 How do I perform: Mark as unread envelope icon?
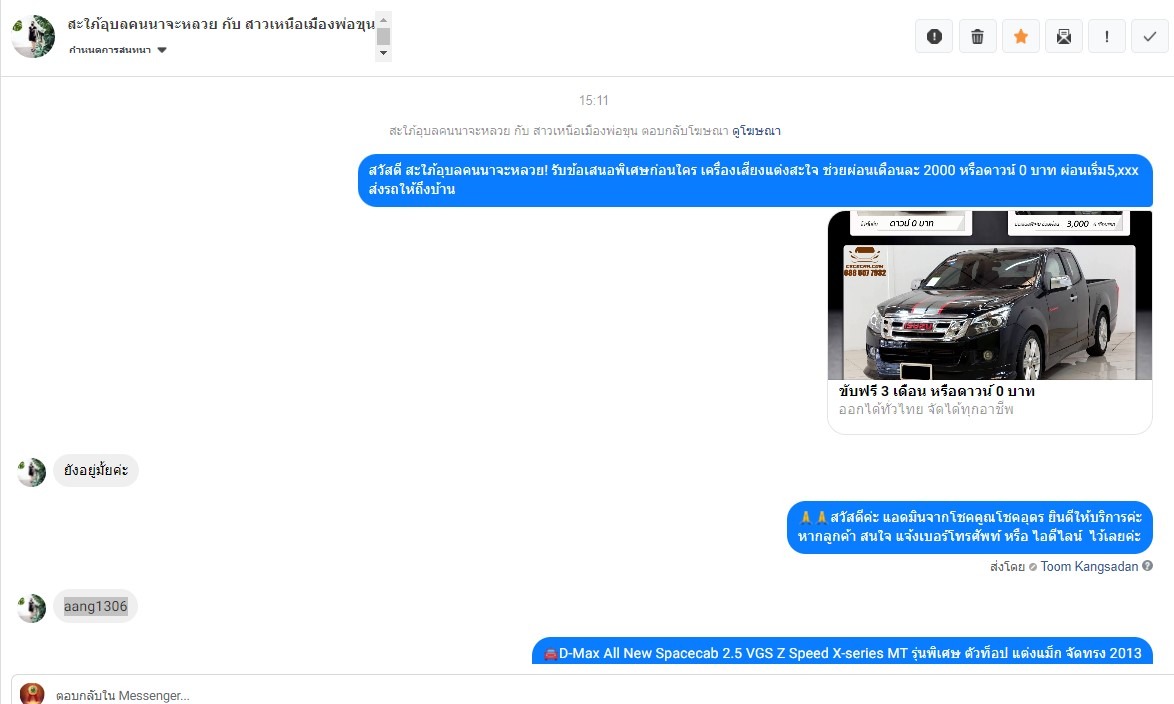click(1063, 36)
